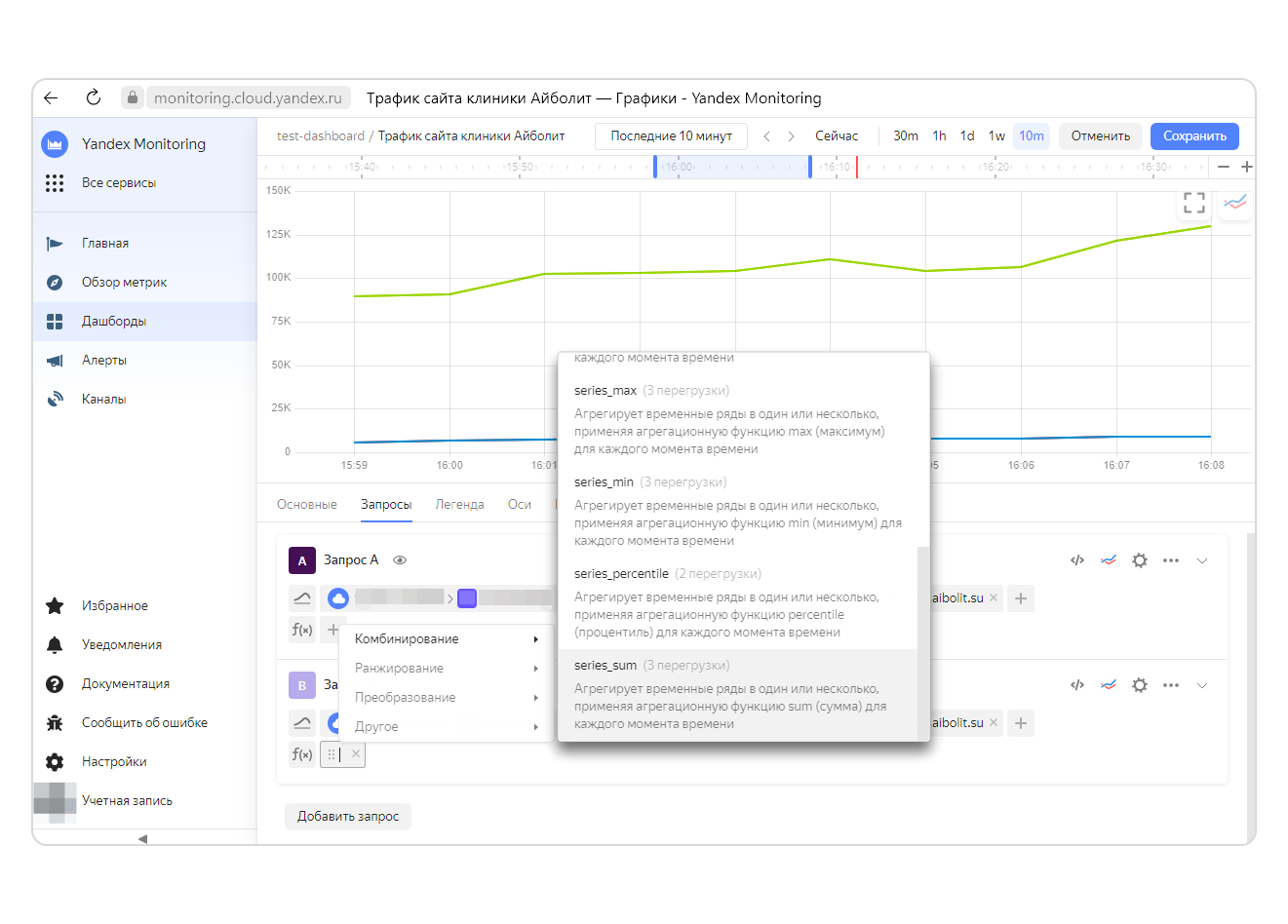Click the left blue handle of timeline selection
Screen dimensions: 1288x924
pos(655,167)
